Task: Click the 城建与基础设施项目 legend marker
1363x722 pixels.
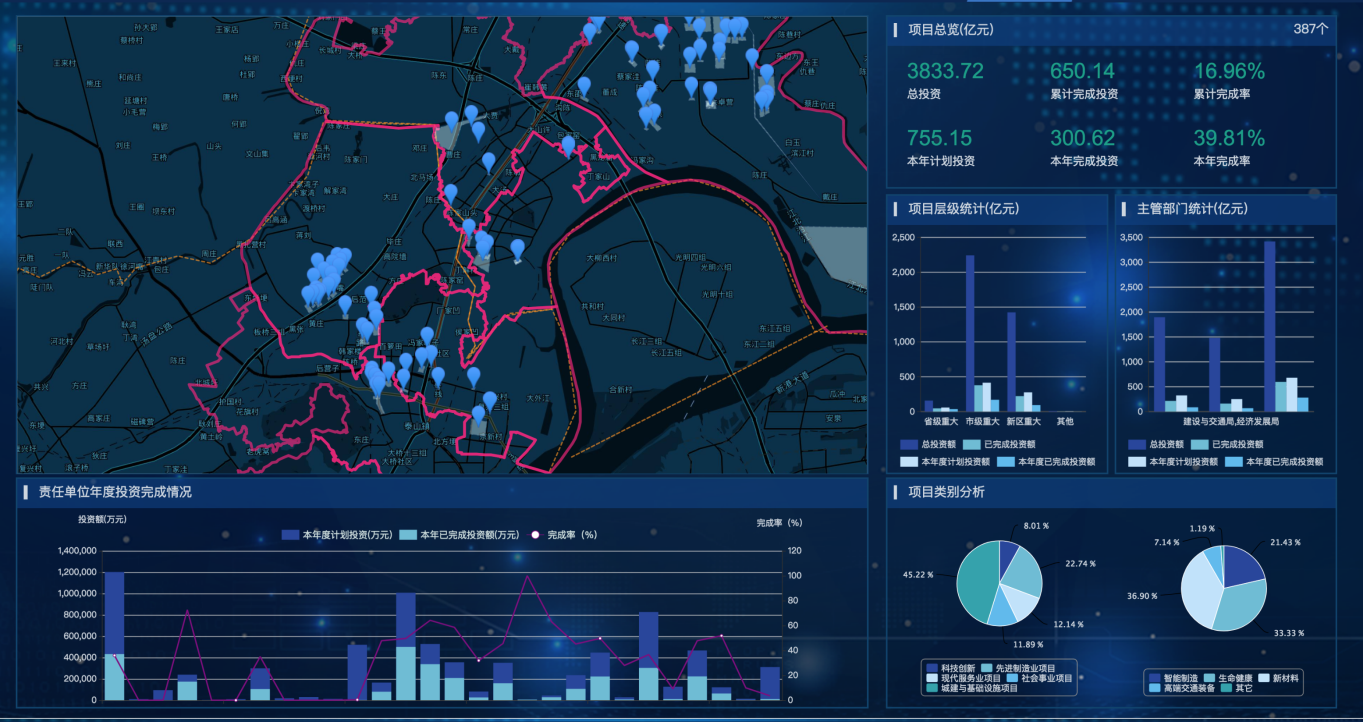Action: click(932, 688)
